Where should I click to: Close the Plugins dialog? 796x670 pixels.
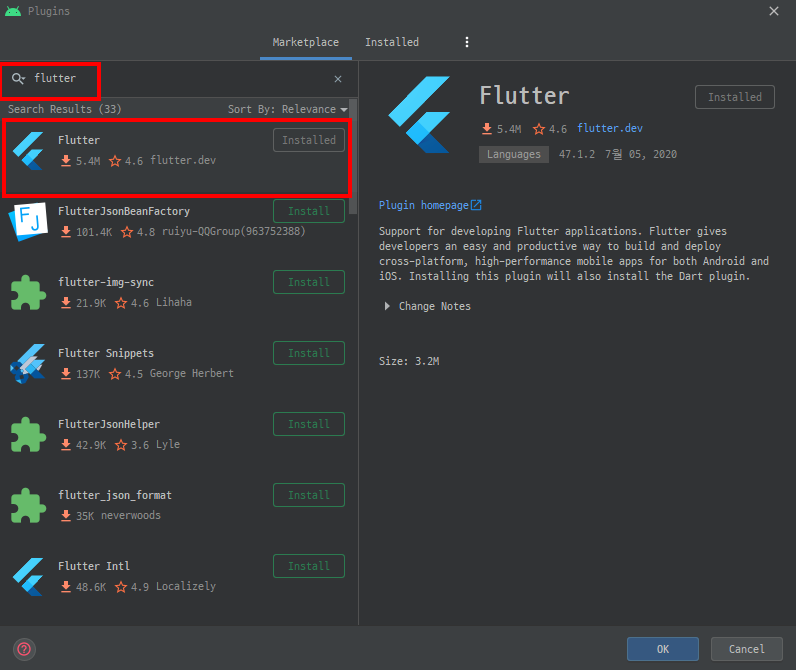point(774,11)
